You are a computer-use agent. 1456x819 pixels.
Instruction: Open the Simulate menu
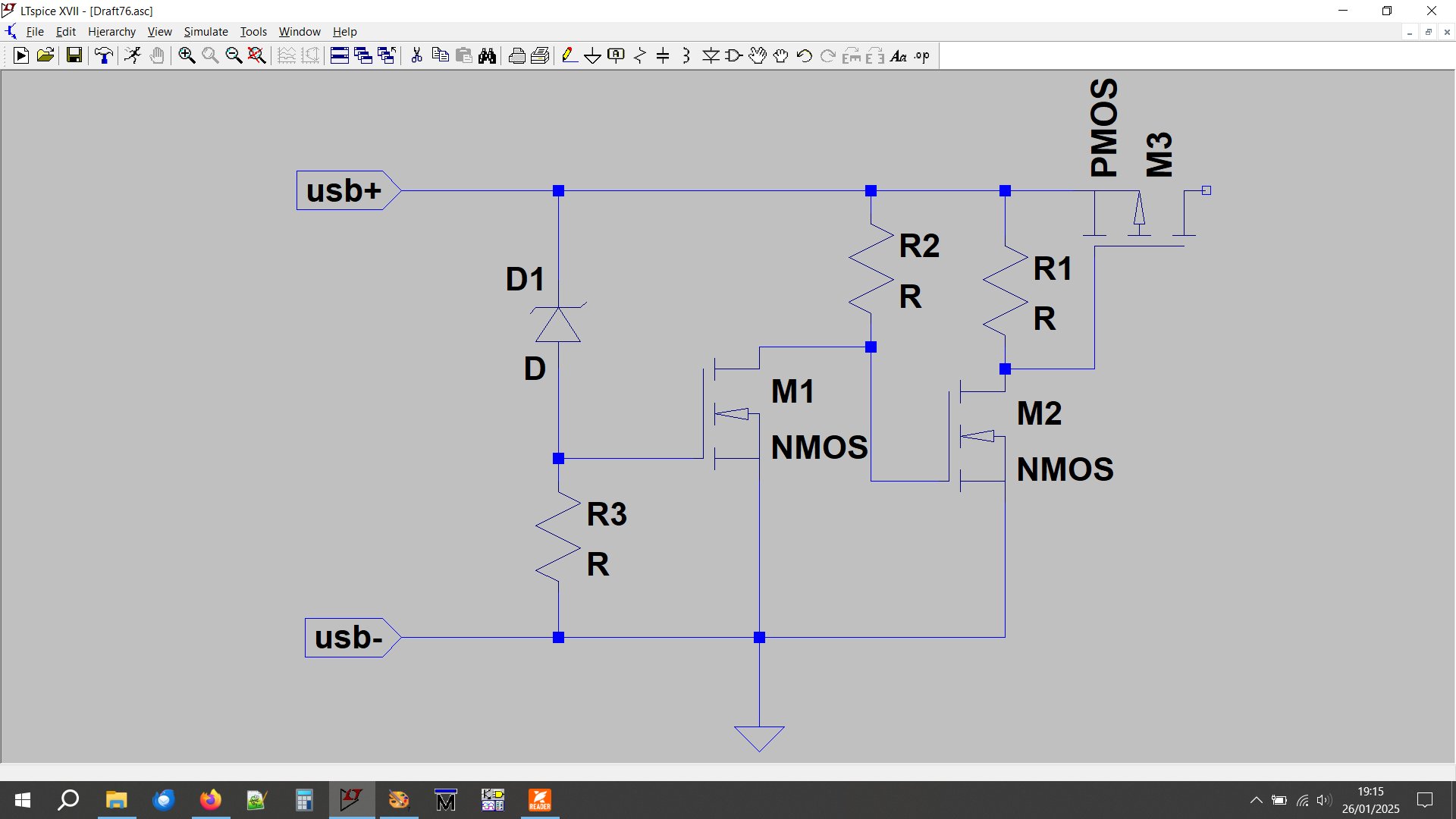[206, 32]
